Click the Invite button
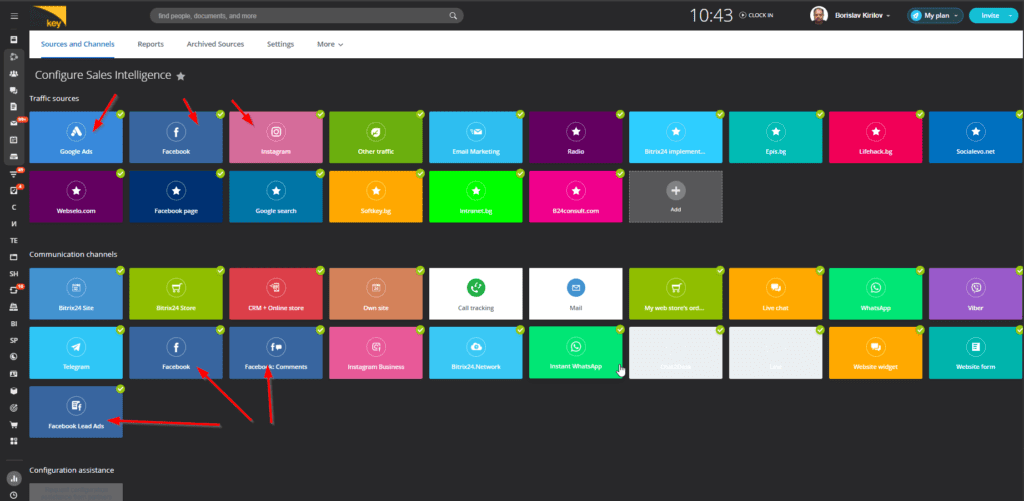Screen dimensions: 1024x501 992,15
